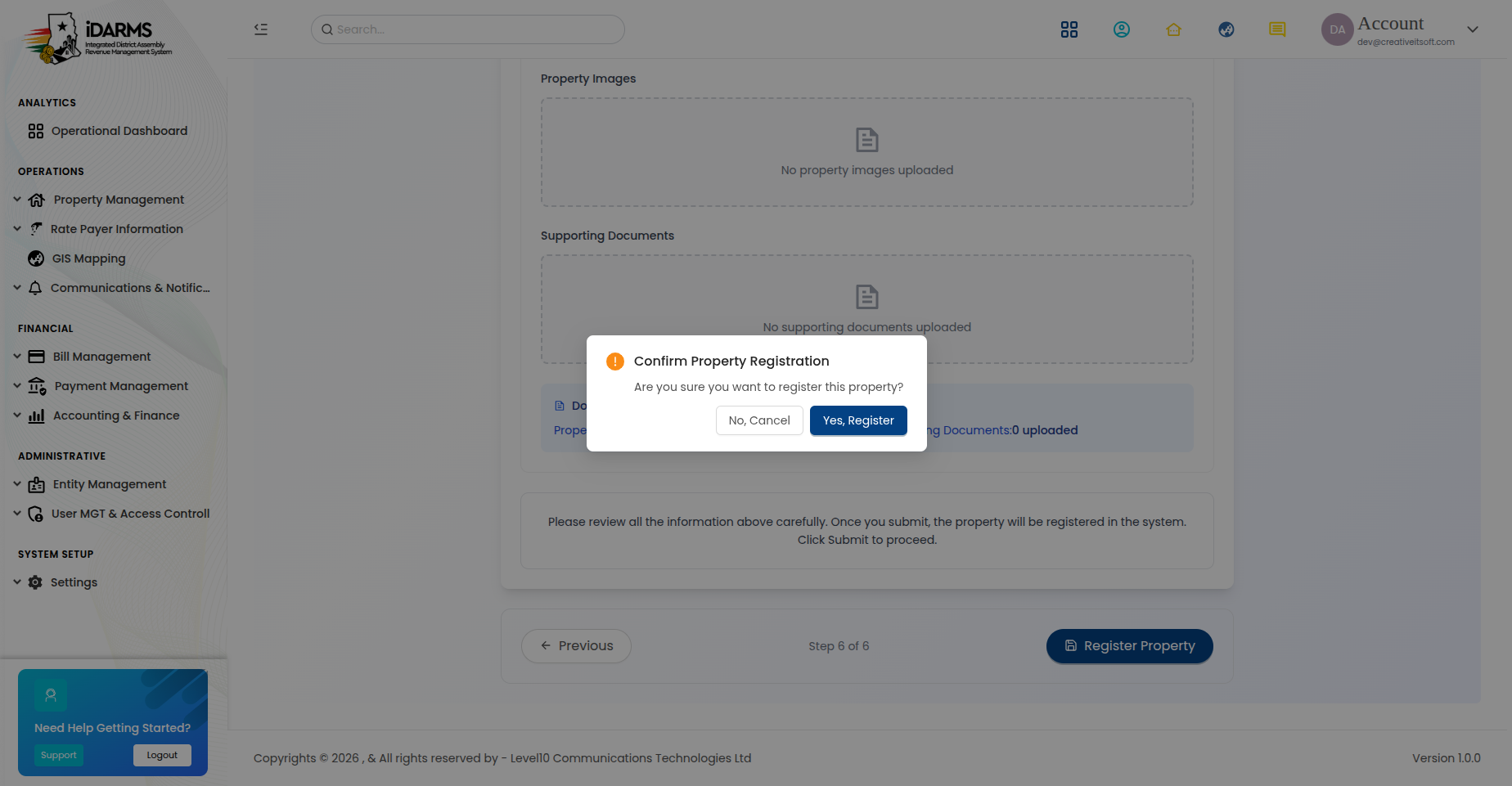Click the Operational Dashboard grid icon
1512x786 pixels.
pyautogui.click(x=36, y=131)
